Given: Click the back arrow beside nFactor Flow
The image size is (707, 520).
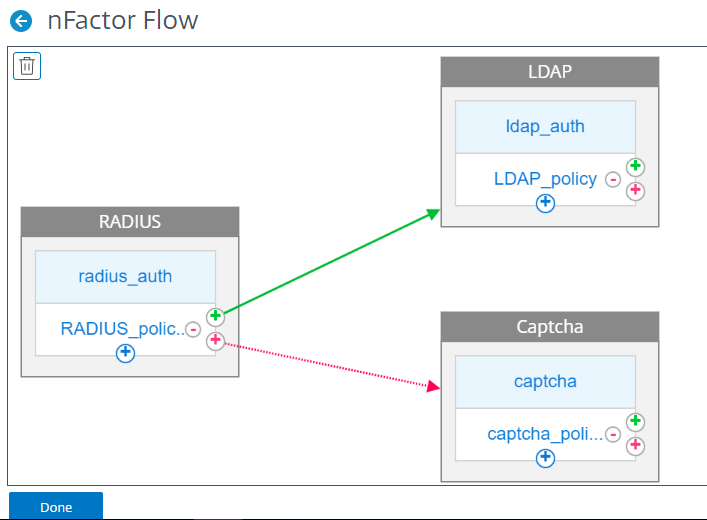Looking at the screenshot, I should [x=21, y=21].
